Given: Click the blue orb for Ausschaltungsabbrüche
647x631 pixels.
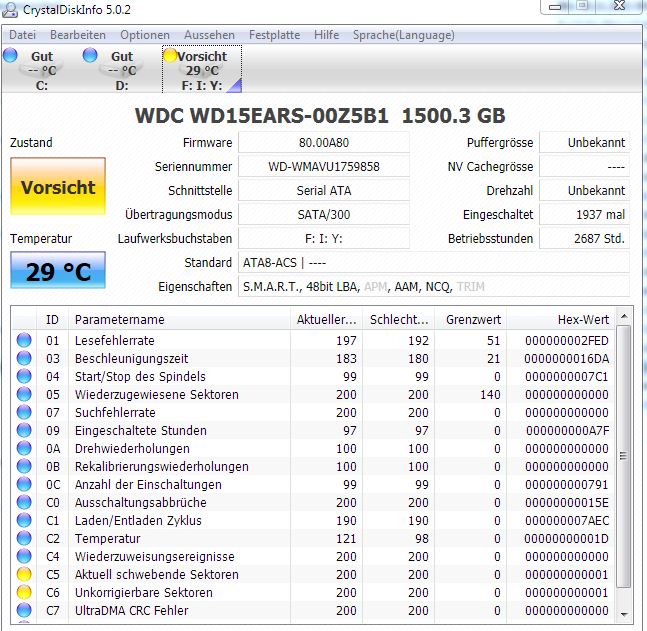Looking at the screenshot, I should [24, 502].
